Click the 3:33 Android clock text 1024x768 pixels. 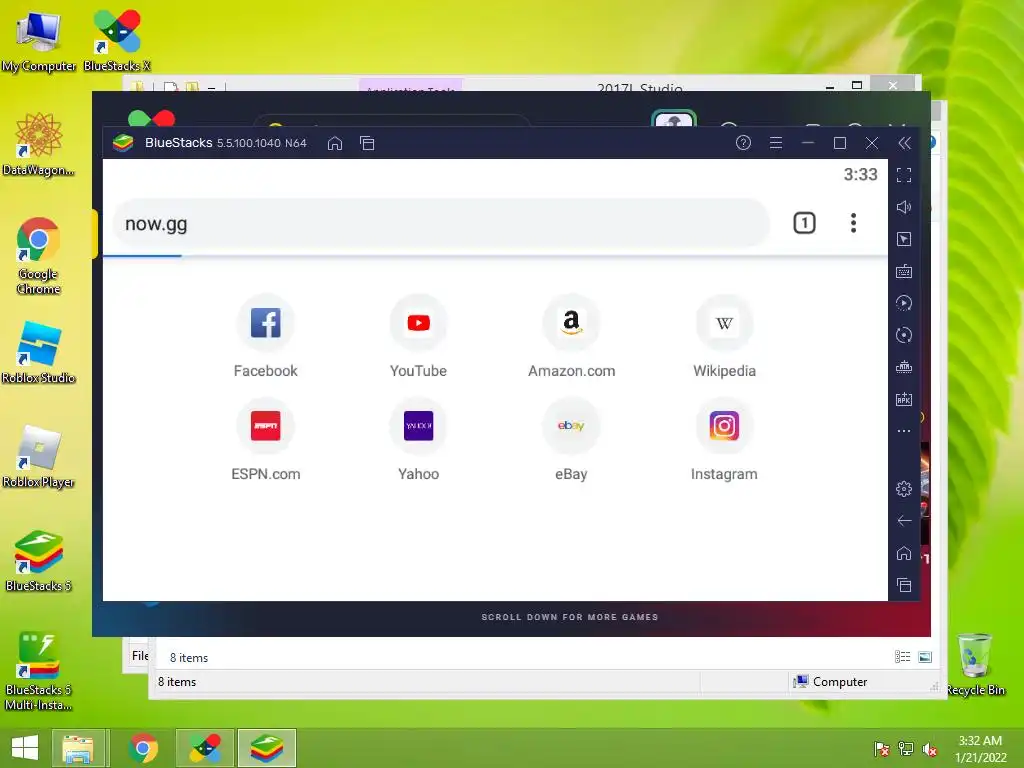860,174
